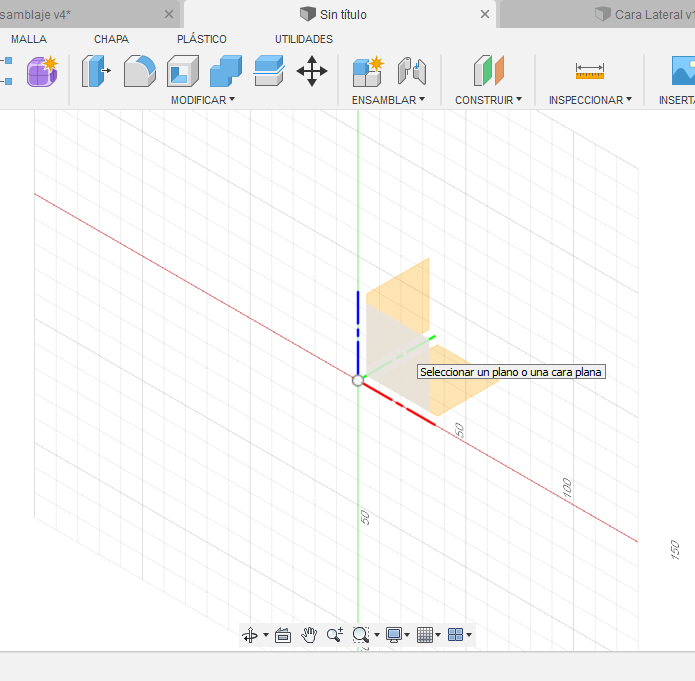Click the Insert image icon

(x=683, y=71)
